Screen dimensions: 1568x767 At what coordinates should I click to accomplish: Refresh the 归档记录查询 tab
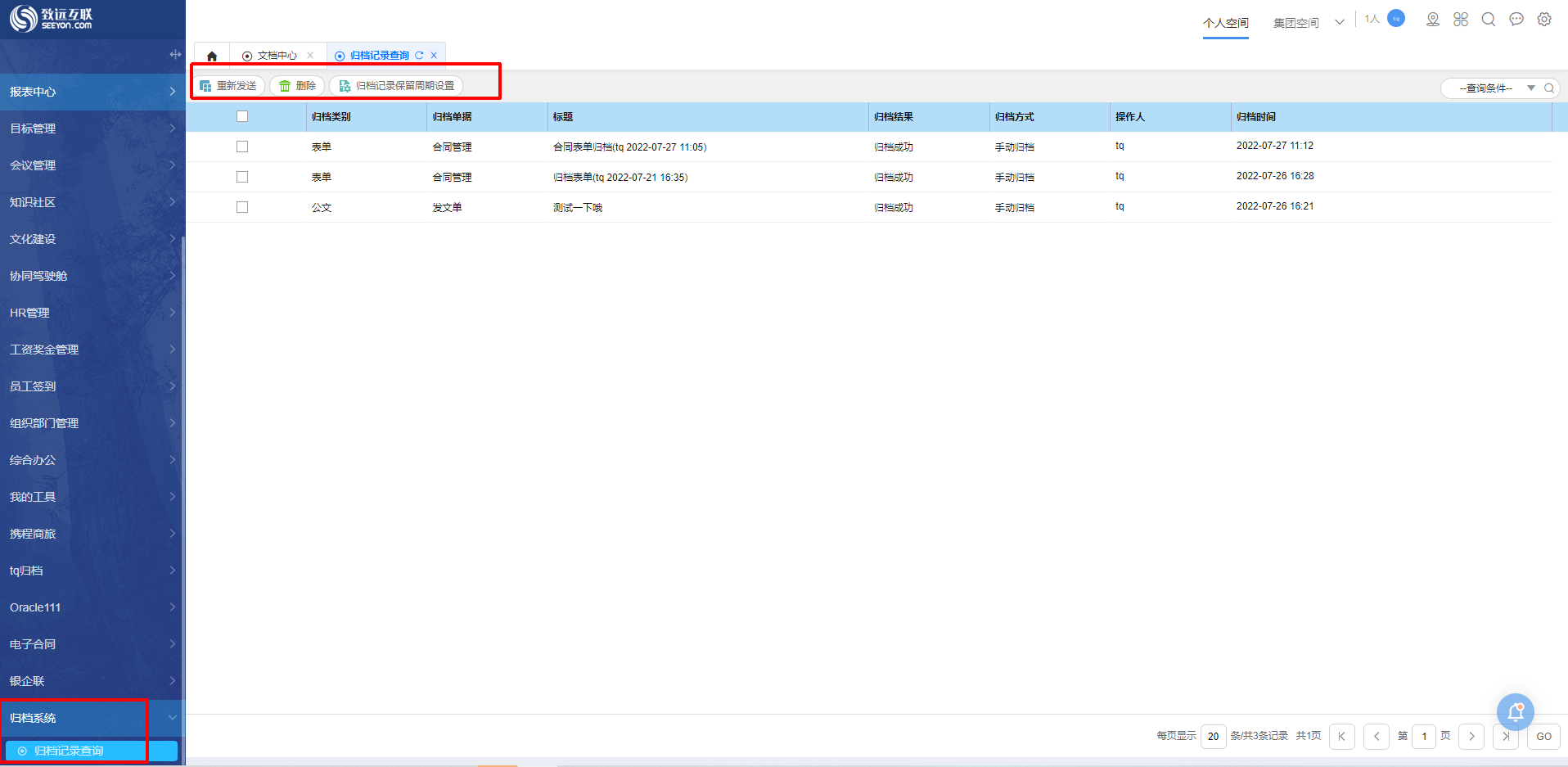[419, 56]
